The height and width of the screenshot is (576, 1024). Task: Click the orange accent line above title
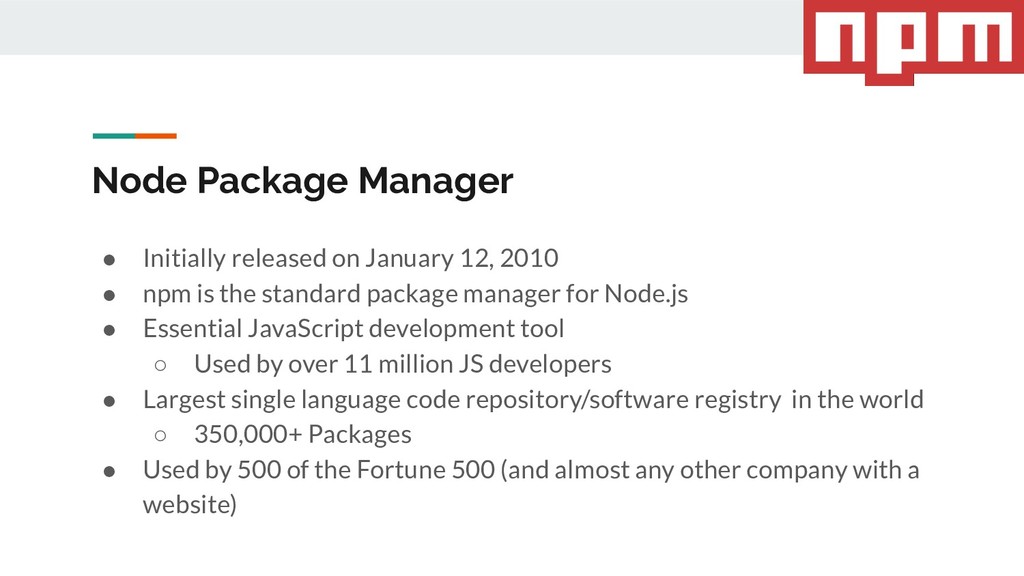point(156,136)
